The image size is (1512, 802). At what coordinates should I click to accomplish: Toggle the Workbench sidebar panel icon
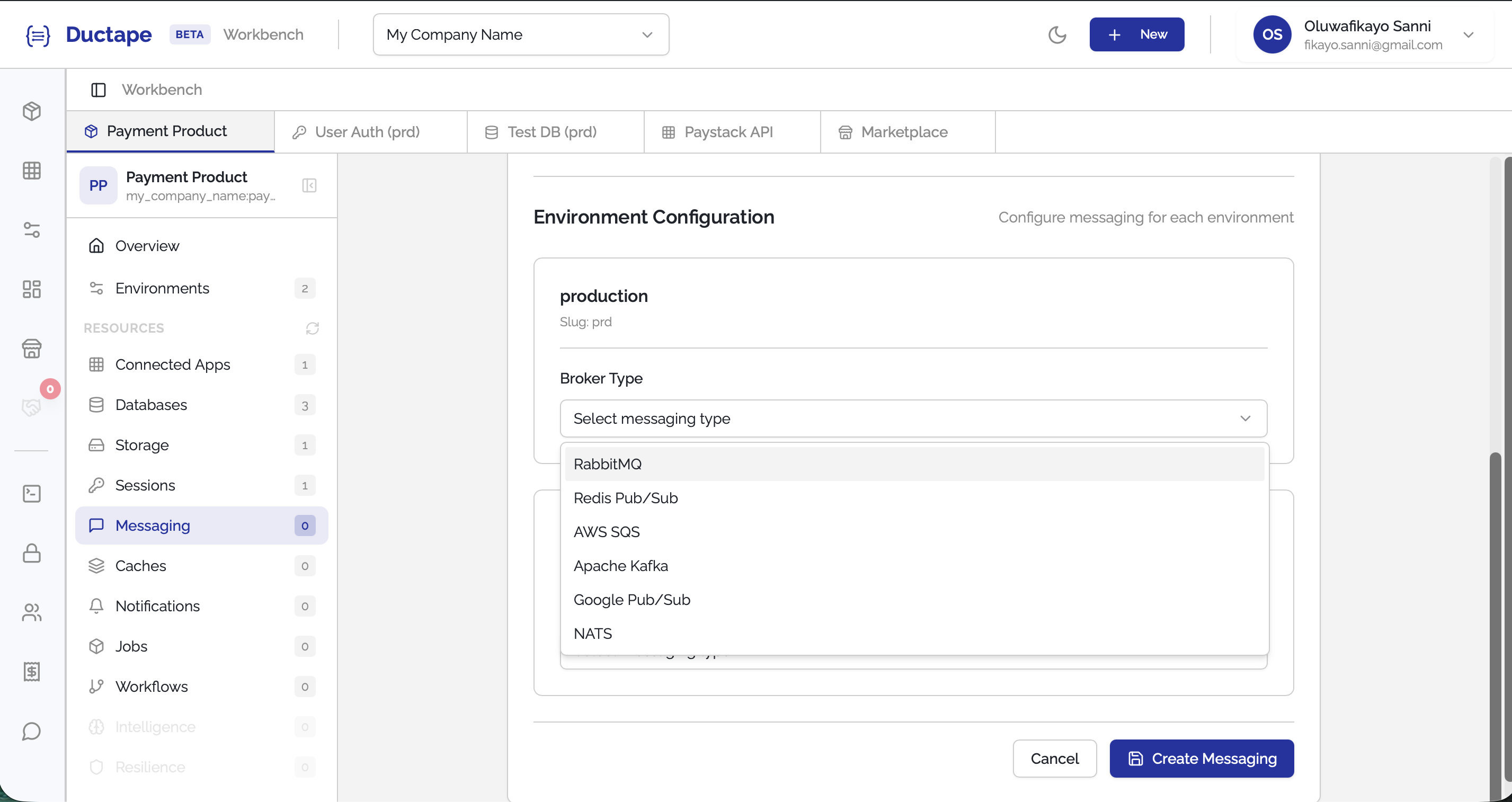tap(97, 89)
